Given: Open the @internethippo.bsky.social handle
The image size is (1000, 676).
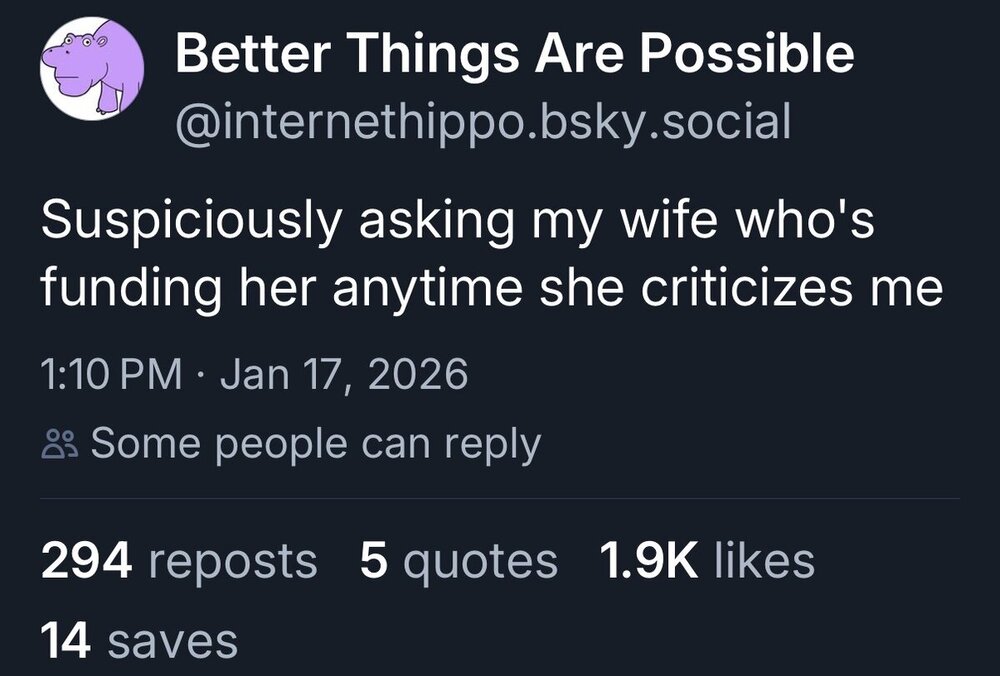Looking at the screenshot, I should pos(482,123).
